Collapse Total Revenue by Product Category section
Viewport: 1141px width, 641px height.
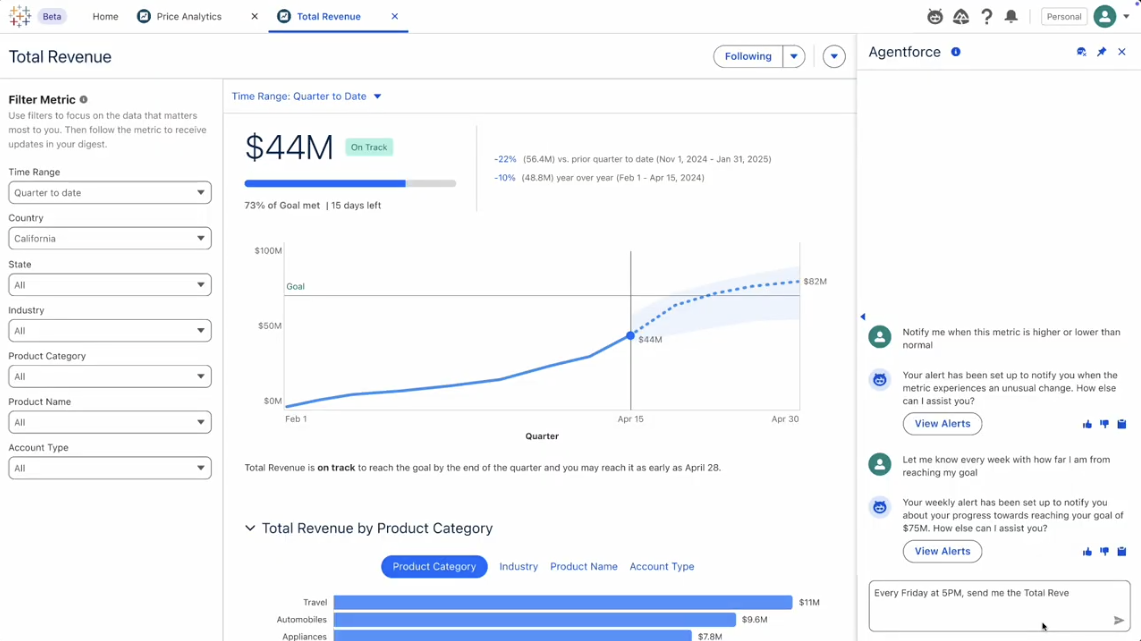[x=250, y=528]
